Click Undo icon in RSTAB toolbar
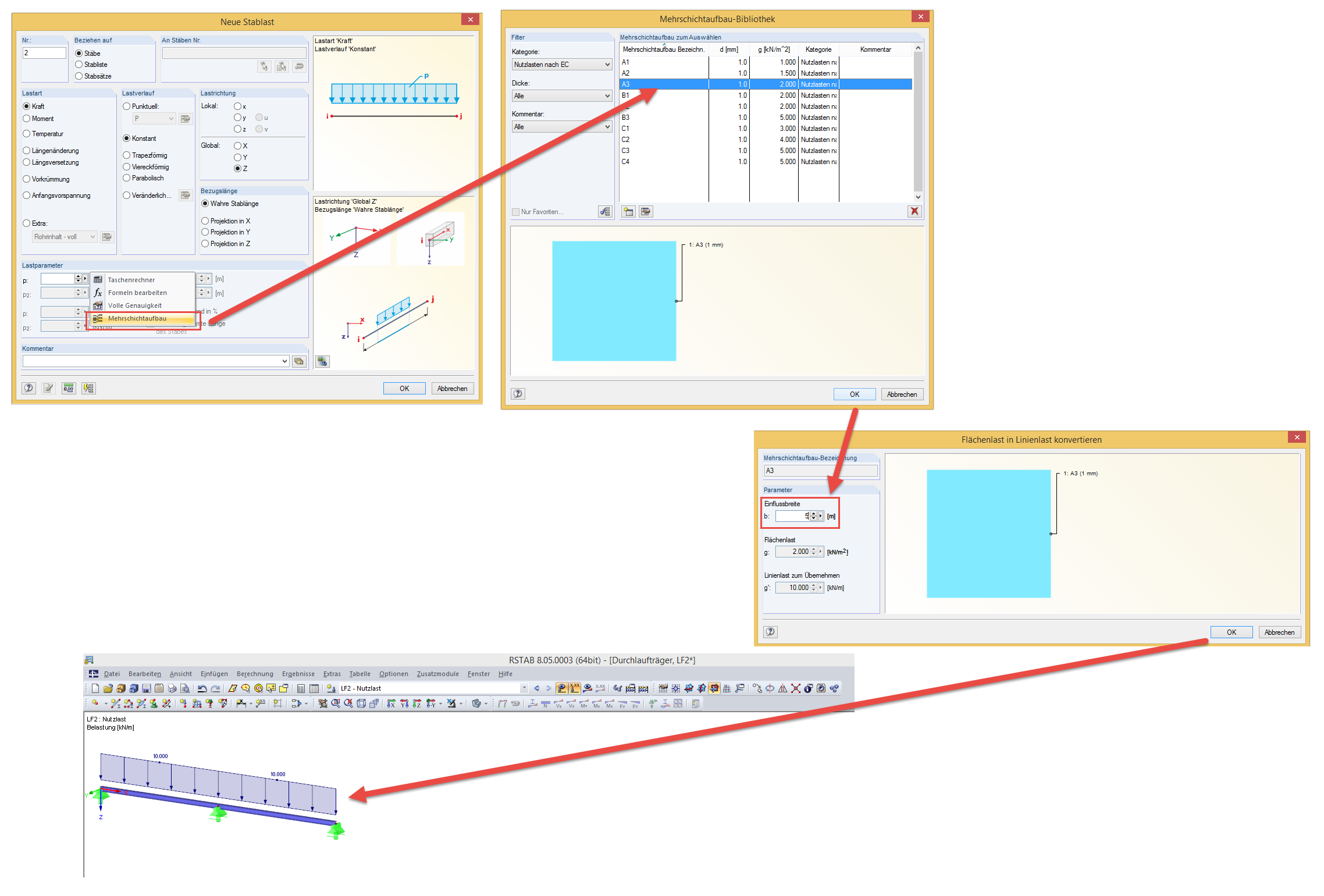This screenshot has height=896, width=1324. coord(202,688)
